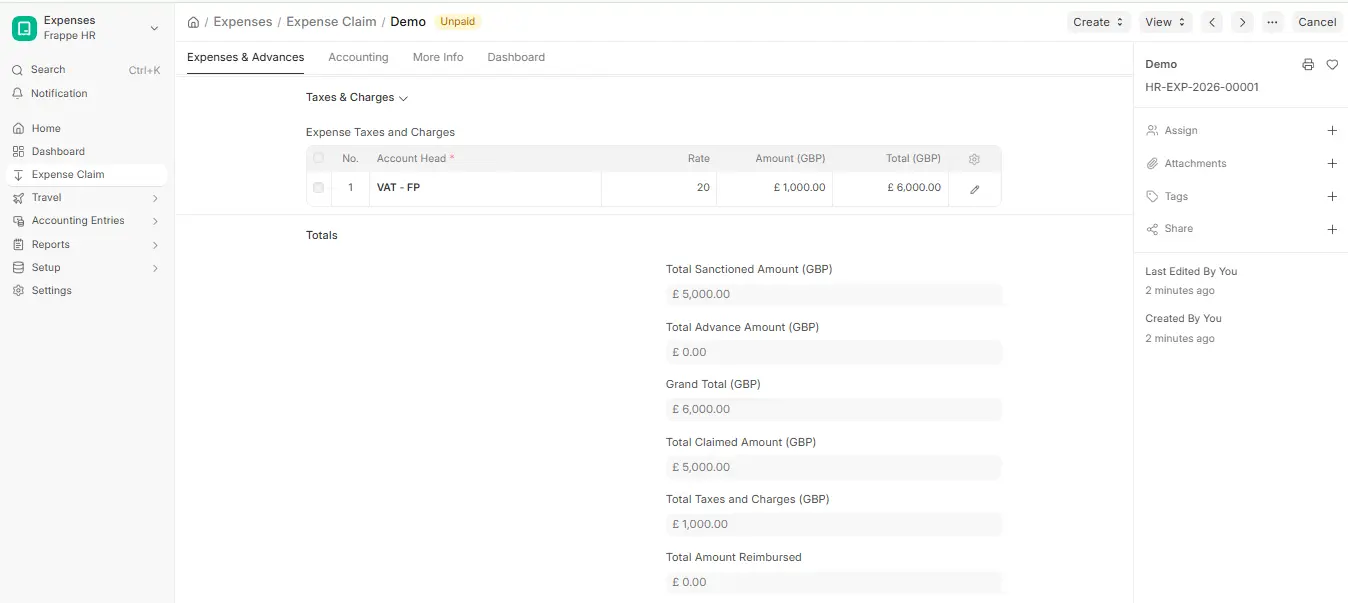
Task: Expand the Travel sidebar section chevron
Action: pyautogui.click(x=155, y=198)
